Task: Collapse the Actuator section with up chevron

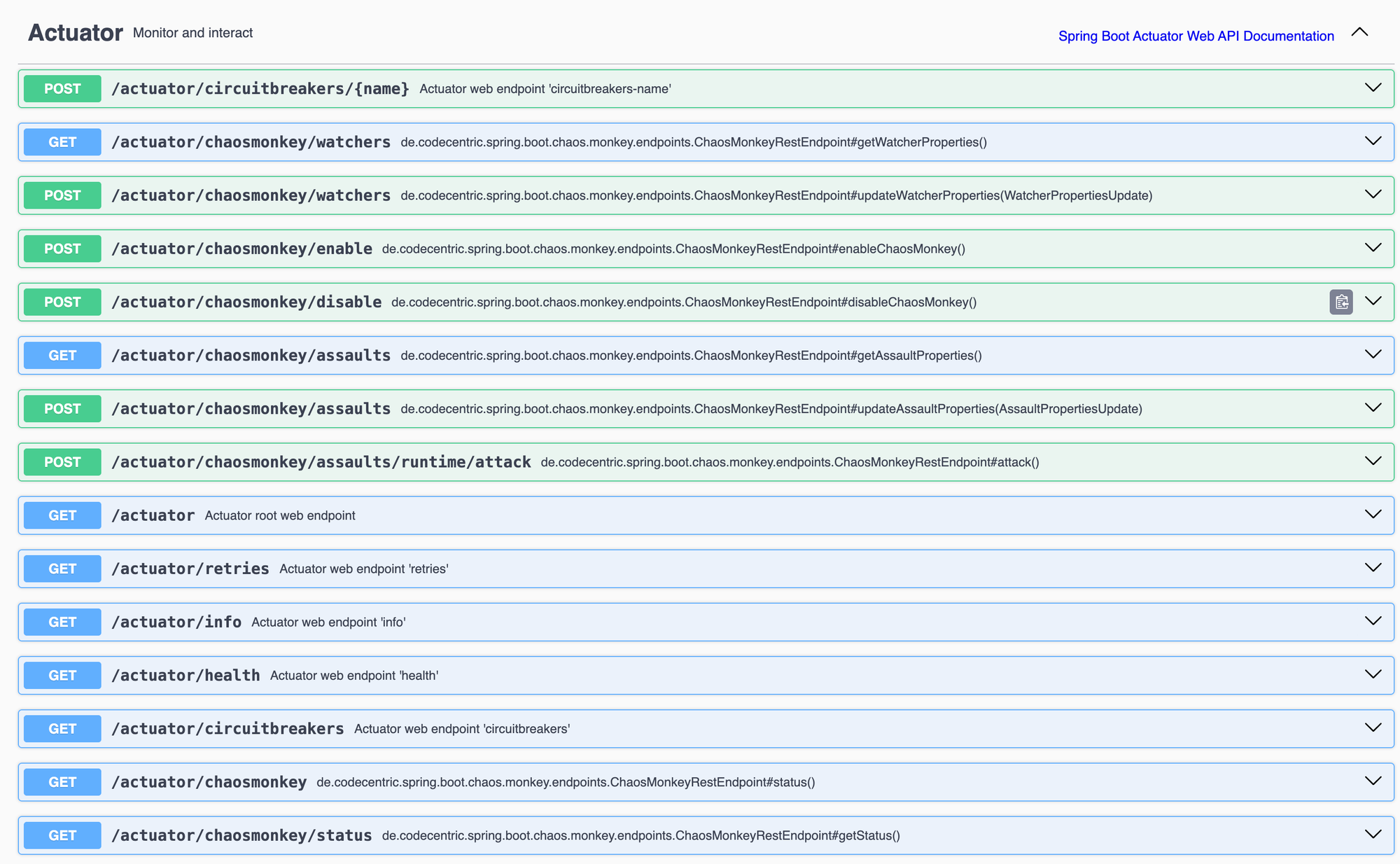Action: 1359,32
